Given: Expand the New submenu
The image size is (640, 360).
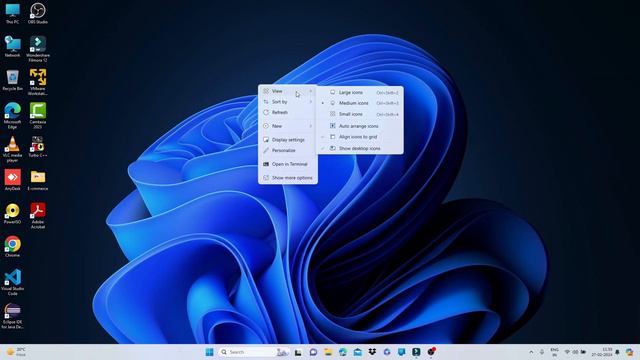Looking at the screenshot, I should pyautogui.click(x=288, y=126).
